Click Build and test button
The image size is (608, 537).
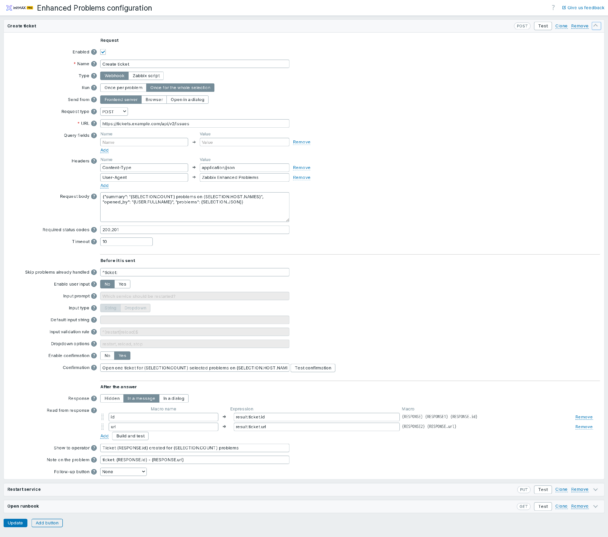pos(130,436)
